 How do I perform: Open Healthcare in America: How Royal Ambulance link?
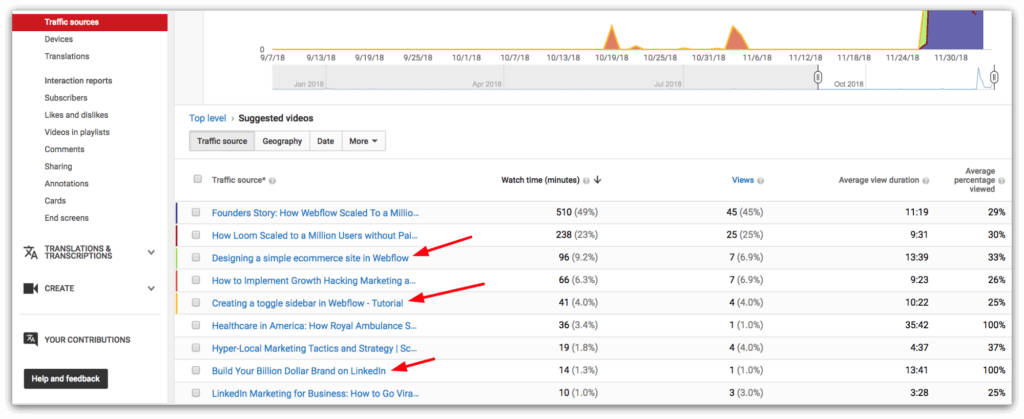(x=315, y=325)
